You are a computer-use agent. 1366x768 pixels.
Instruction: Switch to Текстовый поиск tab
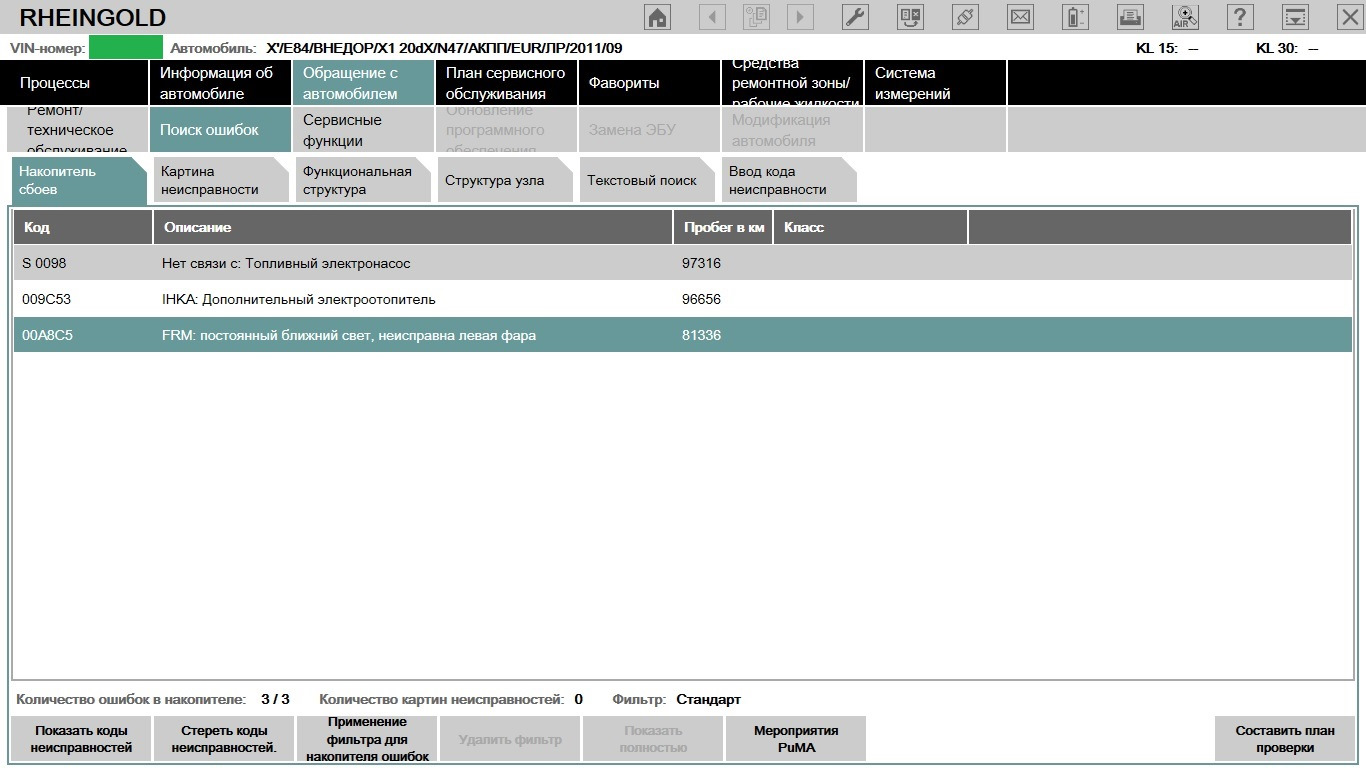click(647, 180)
